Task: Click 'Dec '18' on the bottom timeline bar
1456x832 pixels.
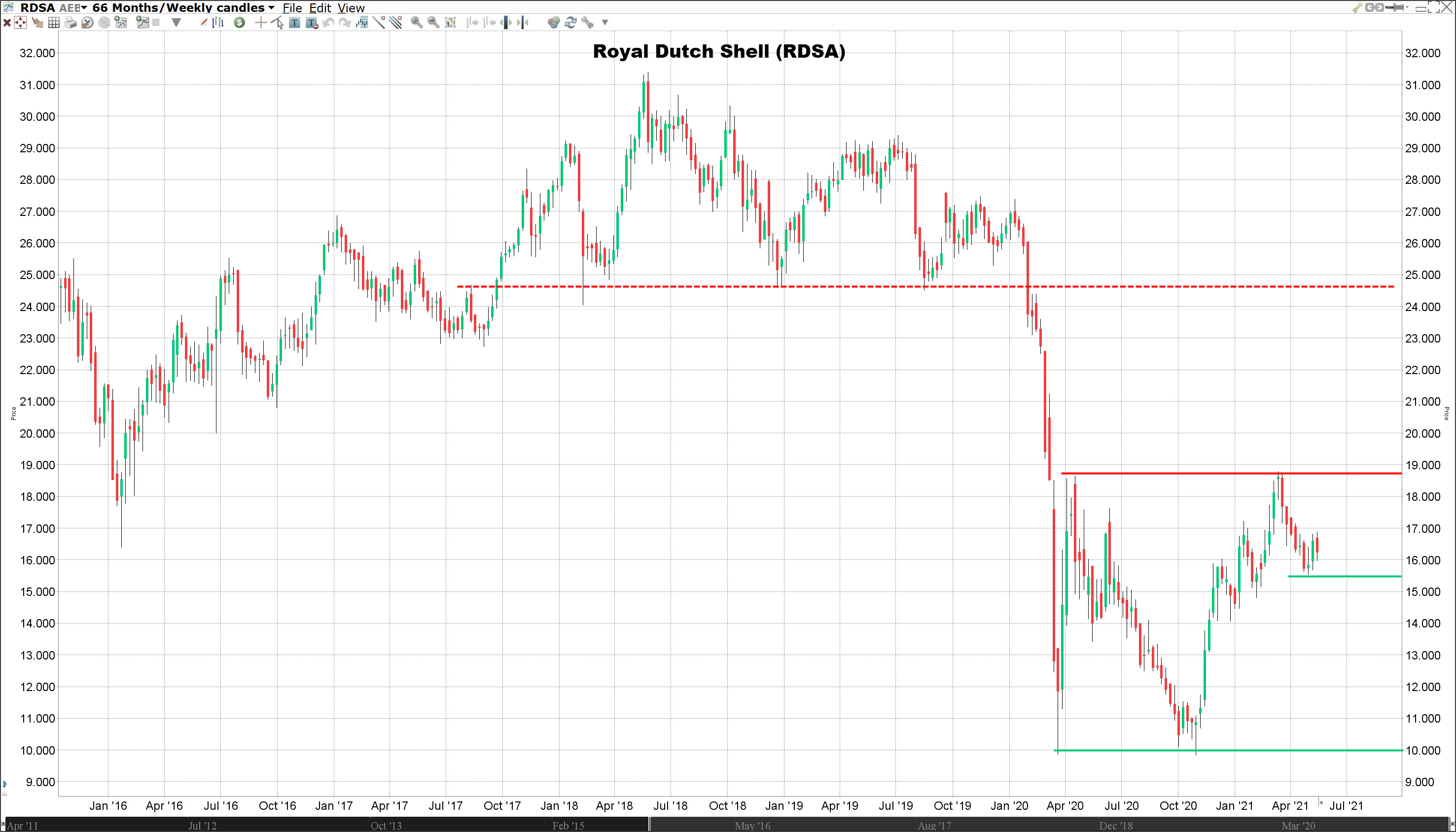Action: (1116, 826)
